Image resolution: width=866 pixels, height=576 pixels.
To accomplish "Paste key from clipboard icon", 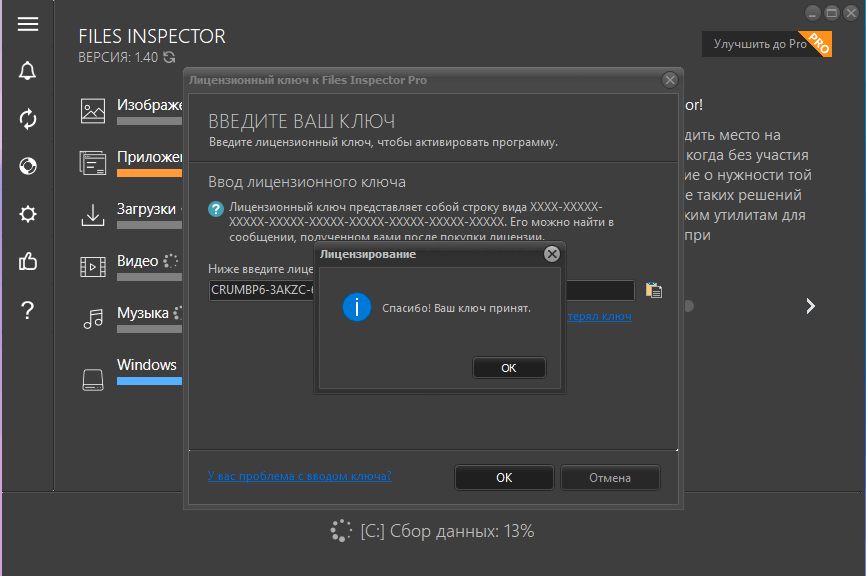I will coord(654,290).
